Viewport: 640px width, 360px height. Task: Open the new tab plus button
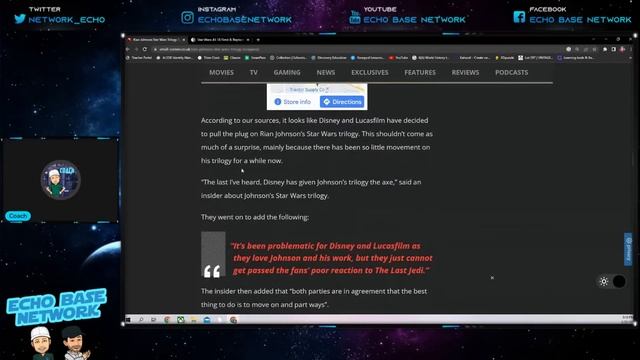[258, 40]
